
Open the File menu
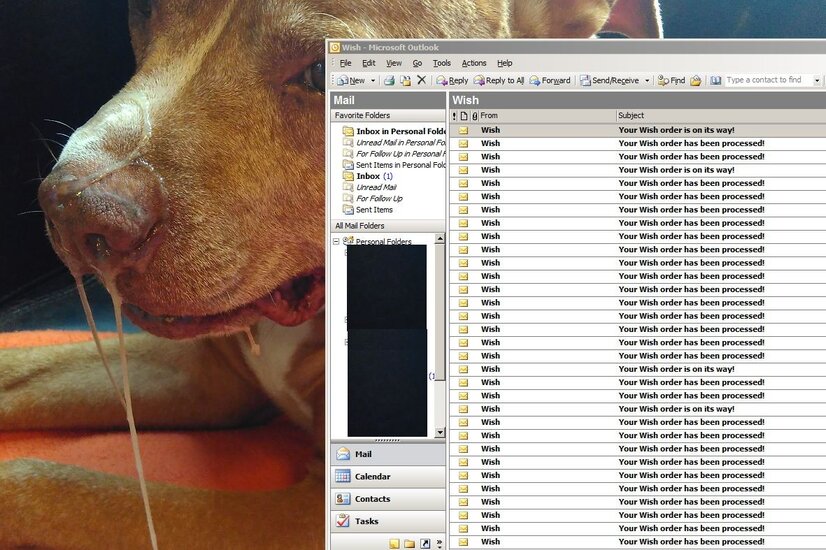(346, 63)
